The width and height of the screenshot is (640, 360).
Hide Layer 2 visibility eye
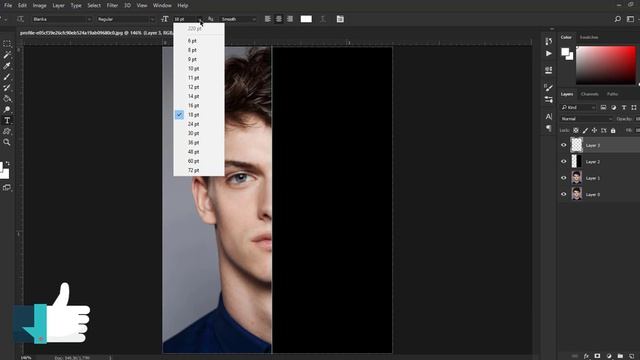(x=564, y=161)
